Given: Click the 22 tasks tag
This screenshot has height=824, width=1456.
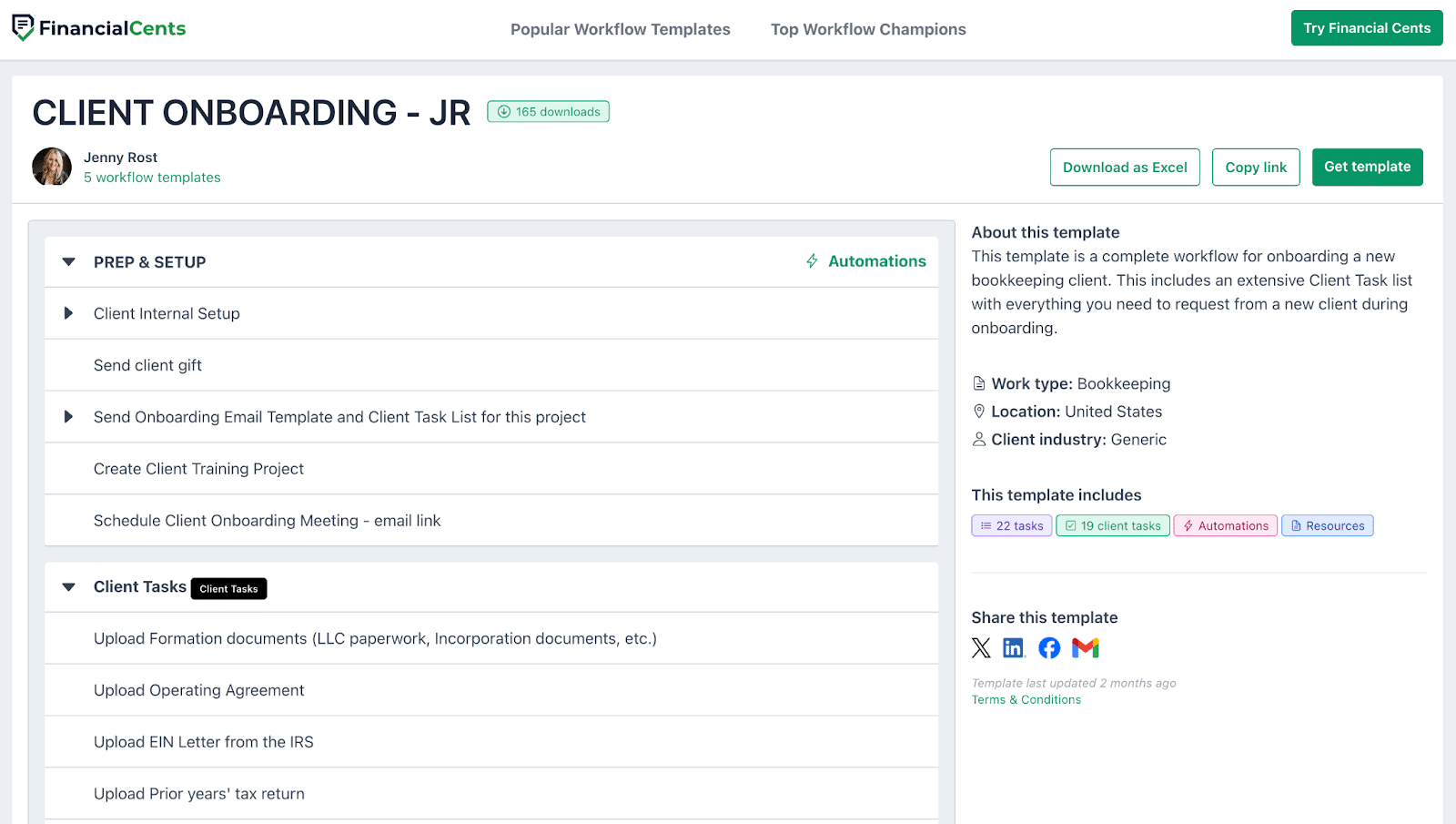Looking at the screenshot, I should [x=1012, y=525].
